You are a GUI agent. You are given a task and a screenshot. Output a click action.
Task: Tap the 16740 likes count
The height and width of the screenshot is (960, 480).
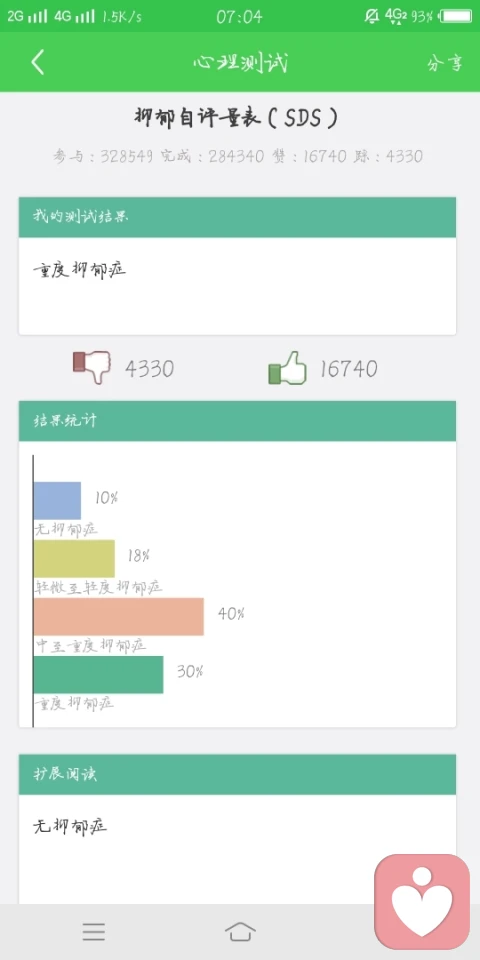point(348,369)
